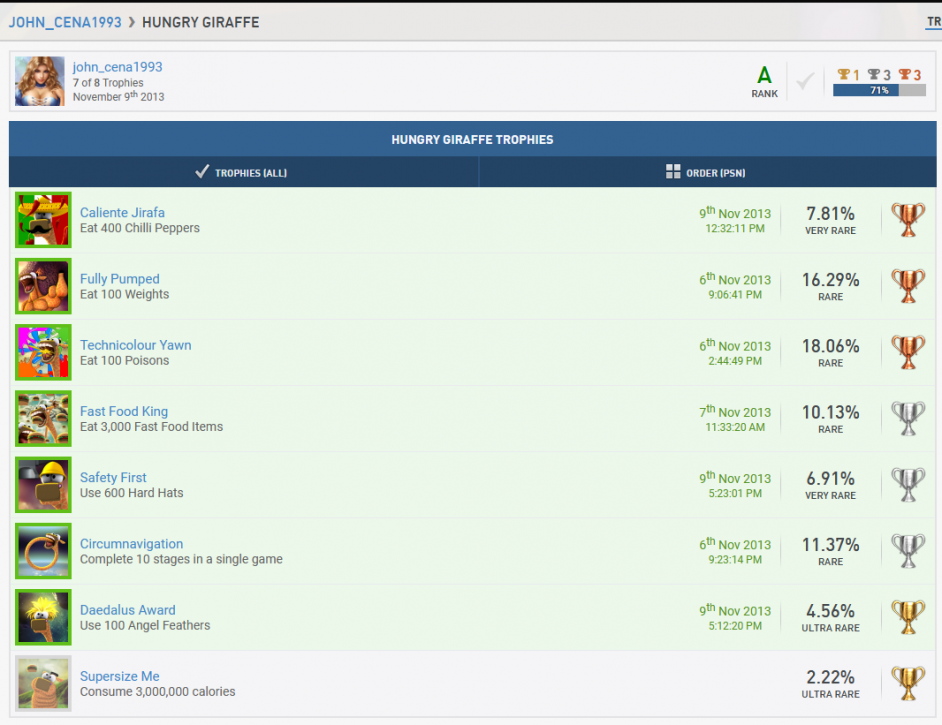Click the gold trophy cup beside Daedalus Award

tap(908, 617)
